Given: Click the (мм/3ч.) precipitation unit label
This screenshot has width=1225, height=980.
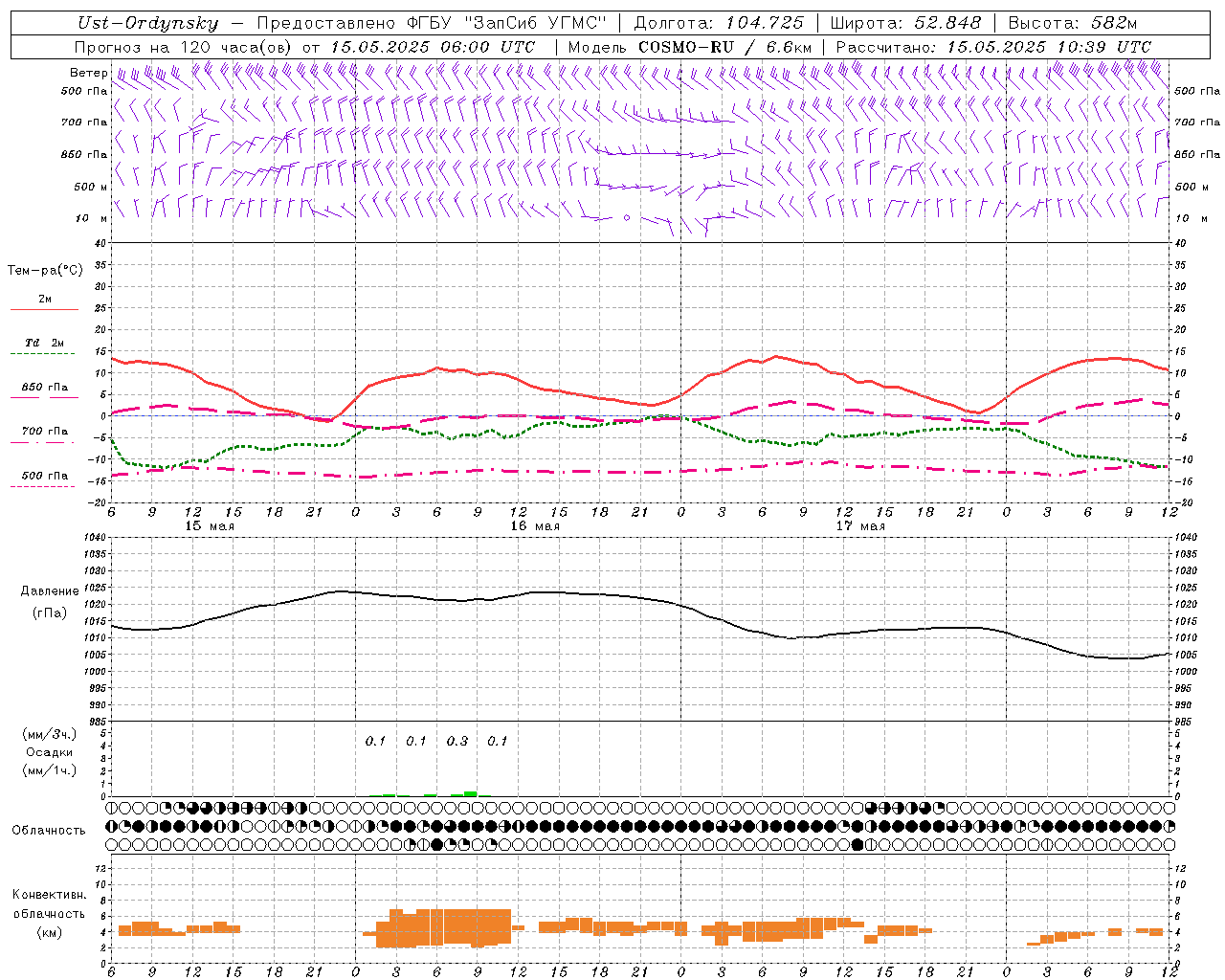Looking at the screenshot, I should (x=50, y=734).
